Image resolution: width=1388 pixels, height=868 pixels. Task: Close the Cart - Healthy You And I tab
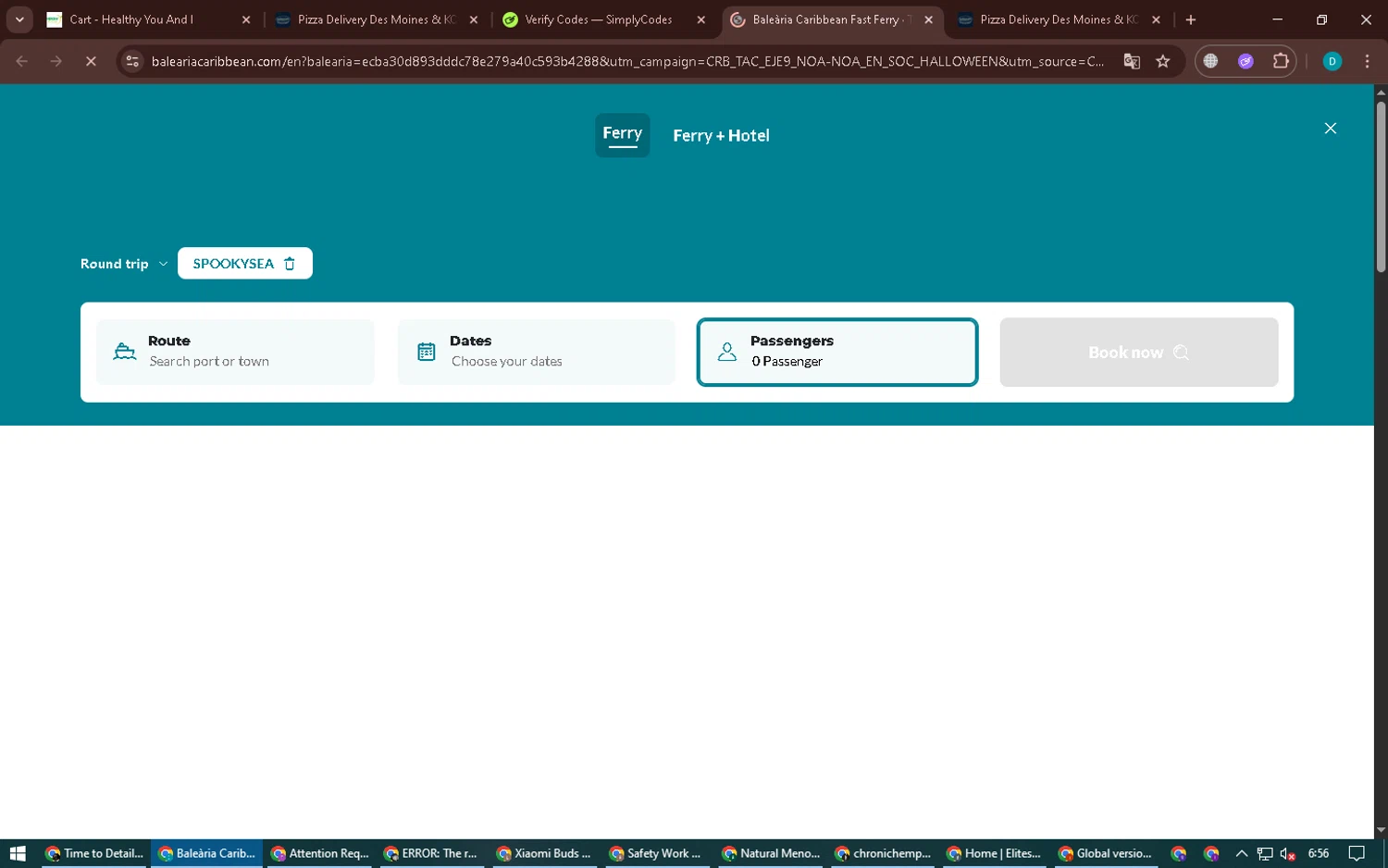tap(246, 19)
